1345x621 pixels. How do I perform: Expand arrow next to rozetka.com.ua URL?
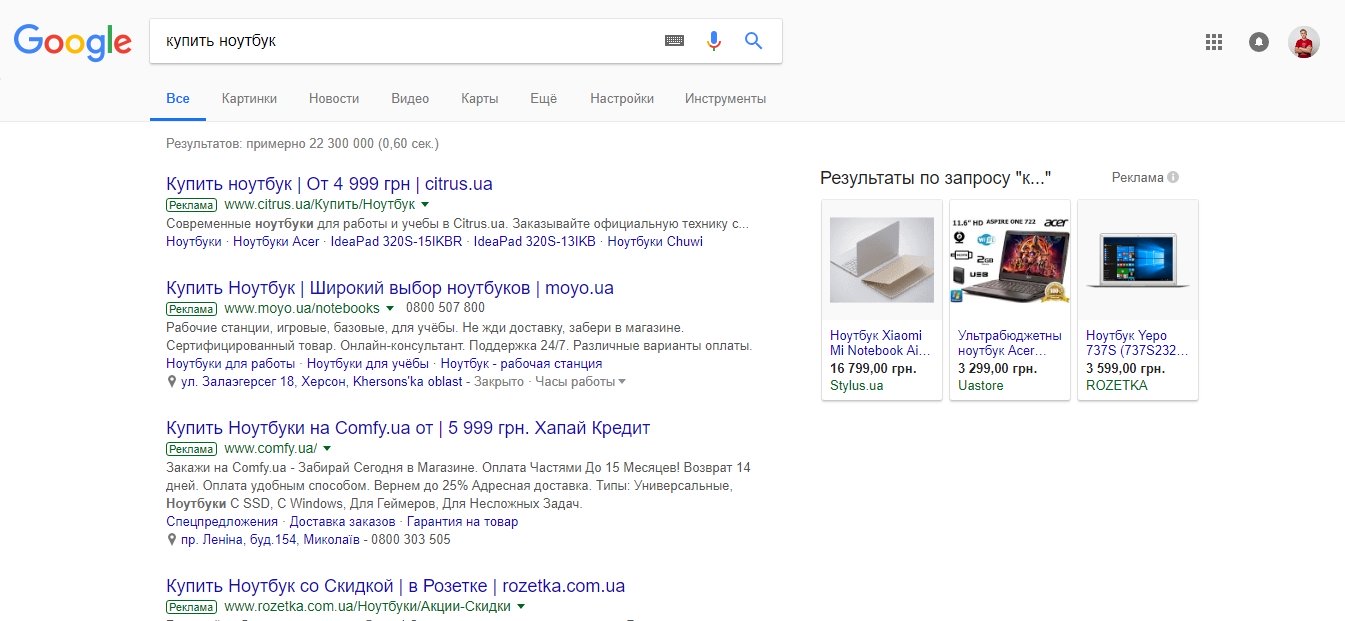[x=521, y=607]
